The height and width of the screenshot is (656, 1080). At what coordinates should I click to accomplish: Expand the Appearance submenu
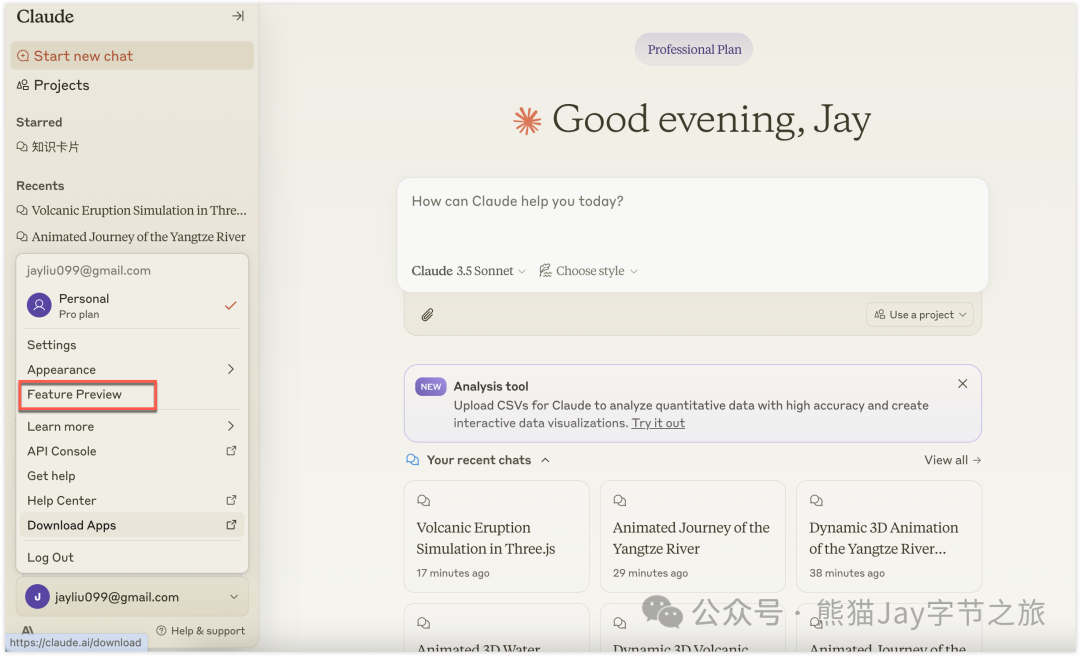point(131,369)
